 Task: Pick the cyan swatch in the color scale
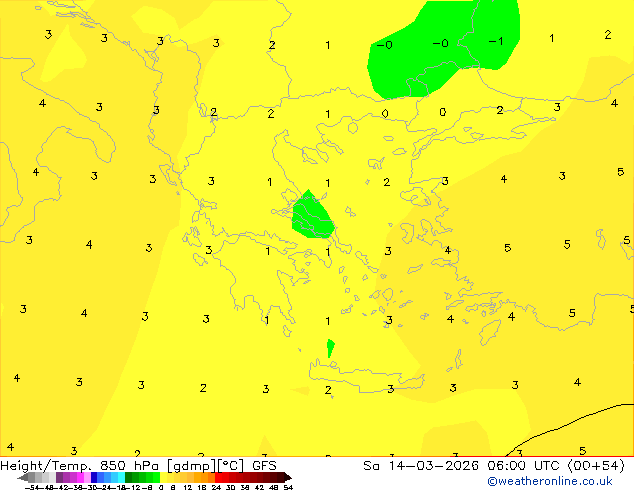[121, 477]
